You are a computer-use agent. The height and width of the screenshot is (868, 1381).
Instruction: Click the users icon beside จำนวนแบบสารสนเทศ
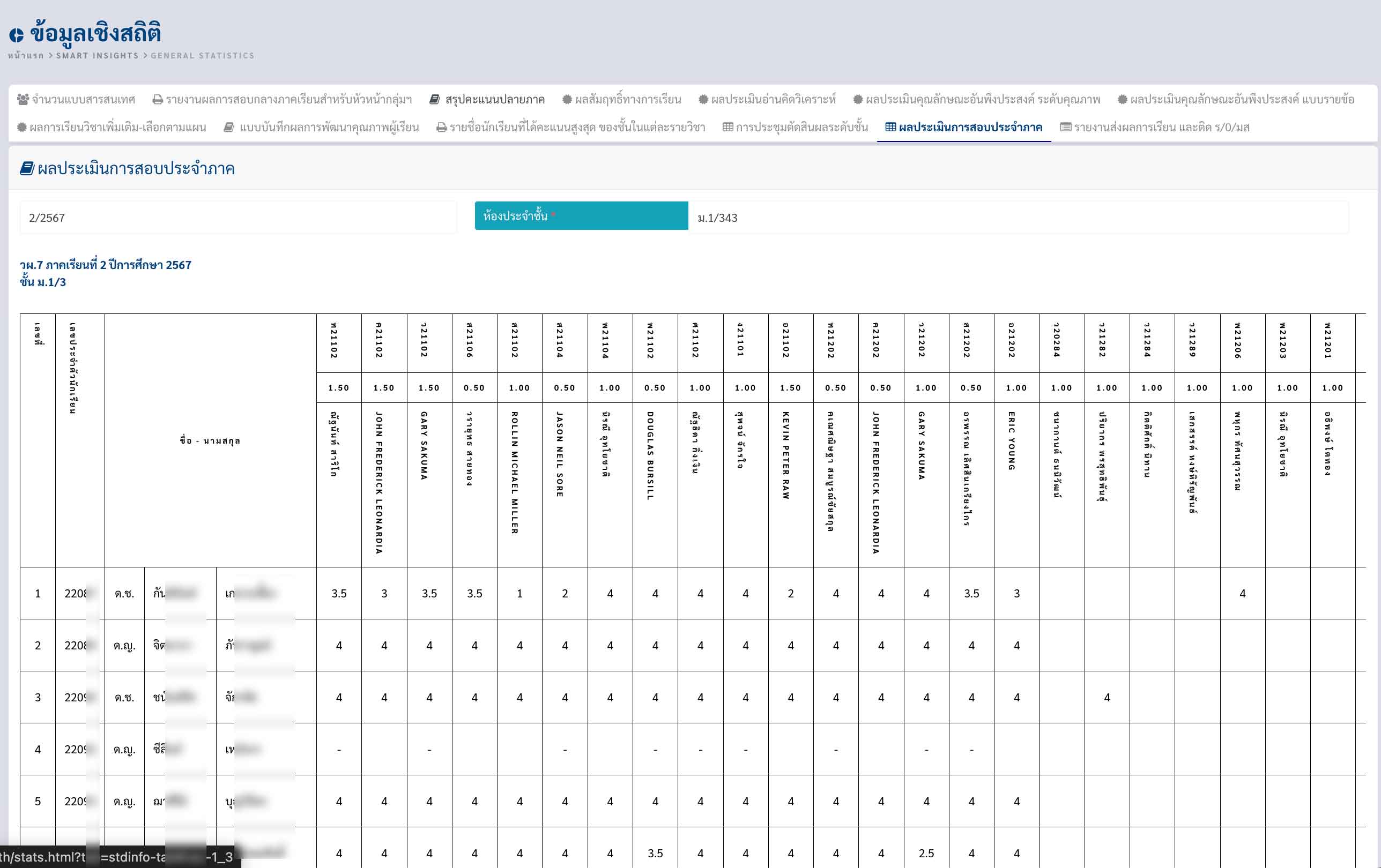[23, 99]
